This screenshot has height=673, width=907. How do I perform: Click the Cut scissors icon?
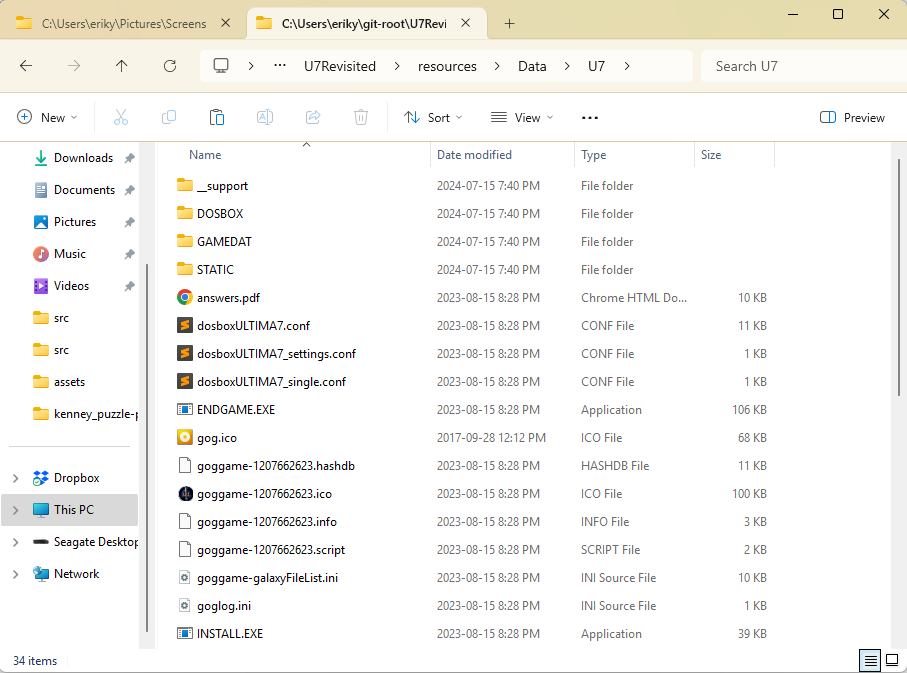pos(120,117)
